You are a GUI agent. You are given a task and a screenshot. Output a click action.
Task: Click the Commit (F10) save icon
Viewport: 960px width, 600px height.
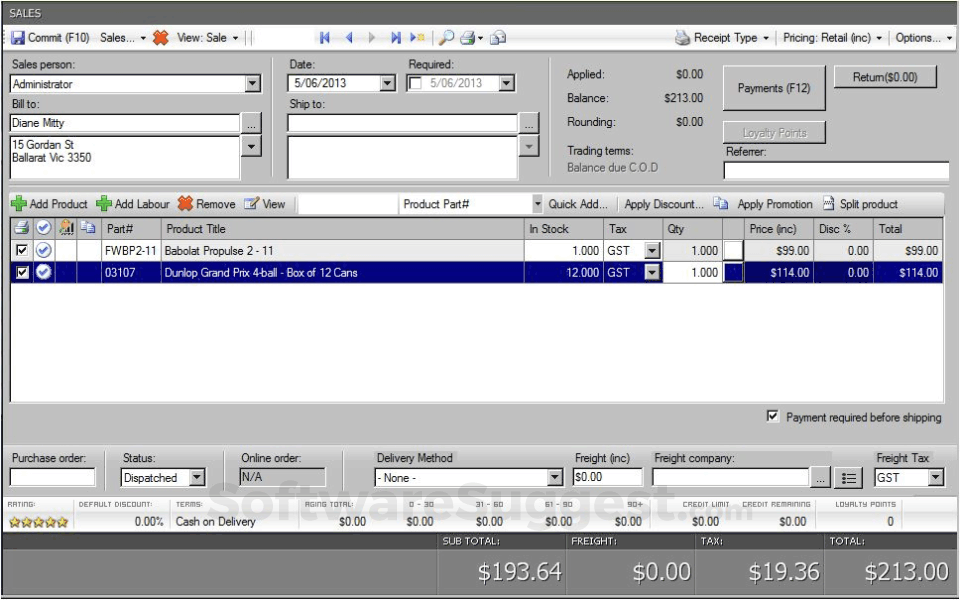18,37
